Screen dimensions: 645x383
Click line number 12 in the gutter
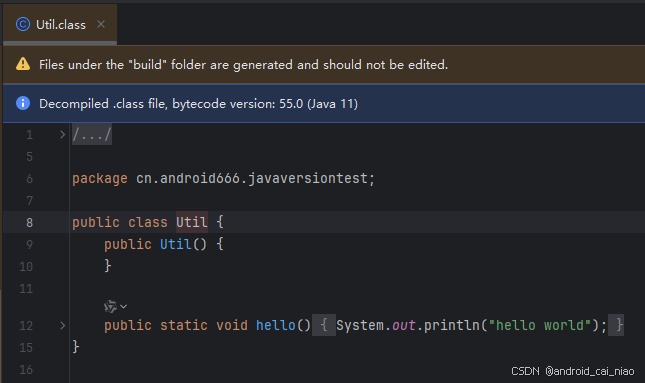coord(26,326)
